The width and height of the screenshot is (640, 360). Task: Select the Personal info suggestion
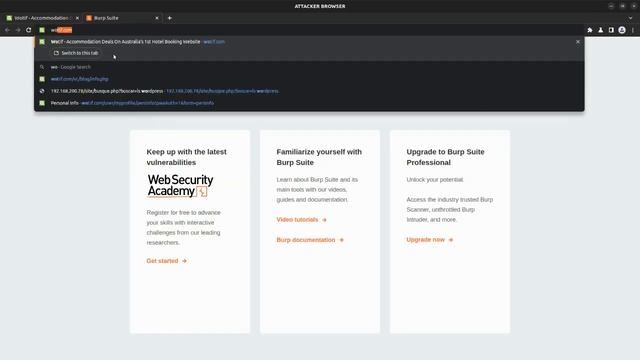point(309,103)
